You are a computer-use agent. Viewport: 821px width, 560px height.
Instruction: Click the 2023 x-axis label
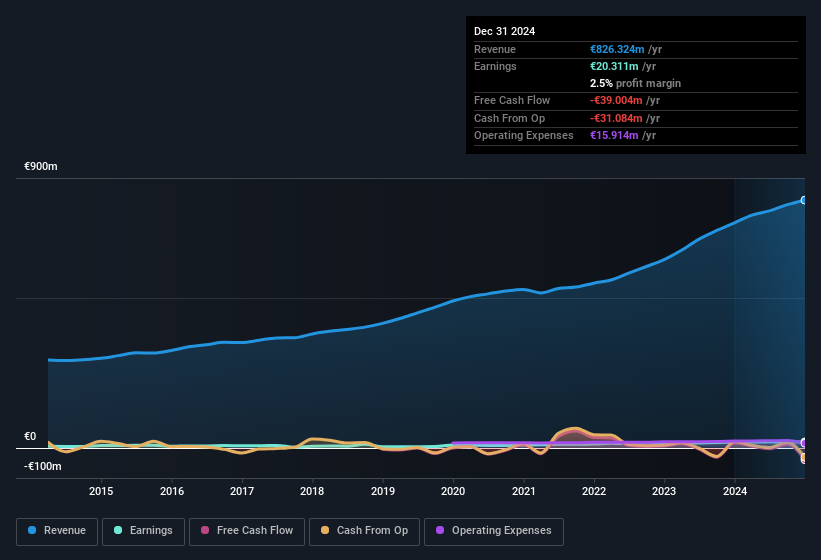click(x=664, y=491)
